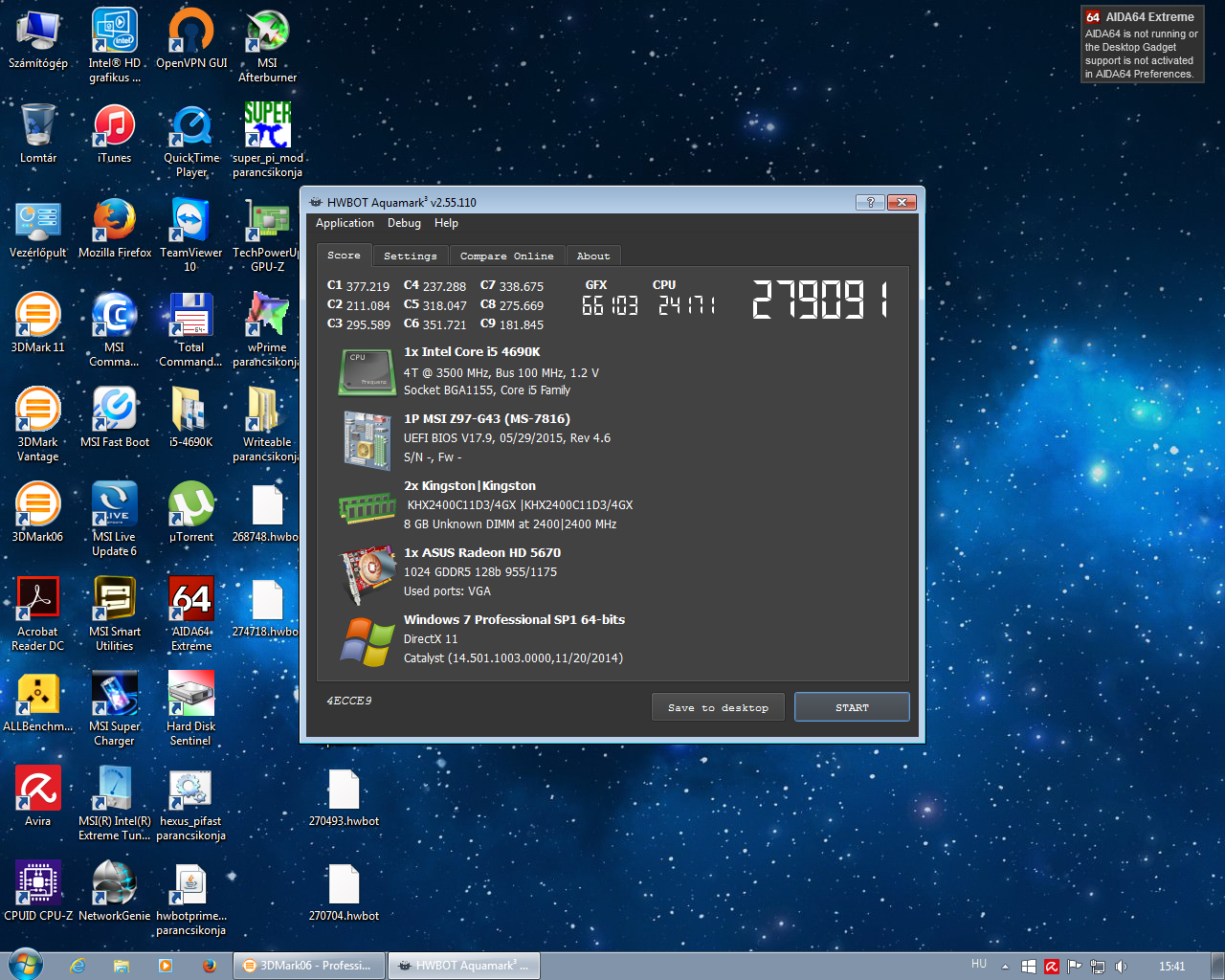Click HWBOT Aquamark taskbar button
Image resolution: width=1225 pixels, height=980 pixels.
pos(464,966)
